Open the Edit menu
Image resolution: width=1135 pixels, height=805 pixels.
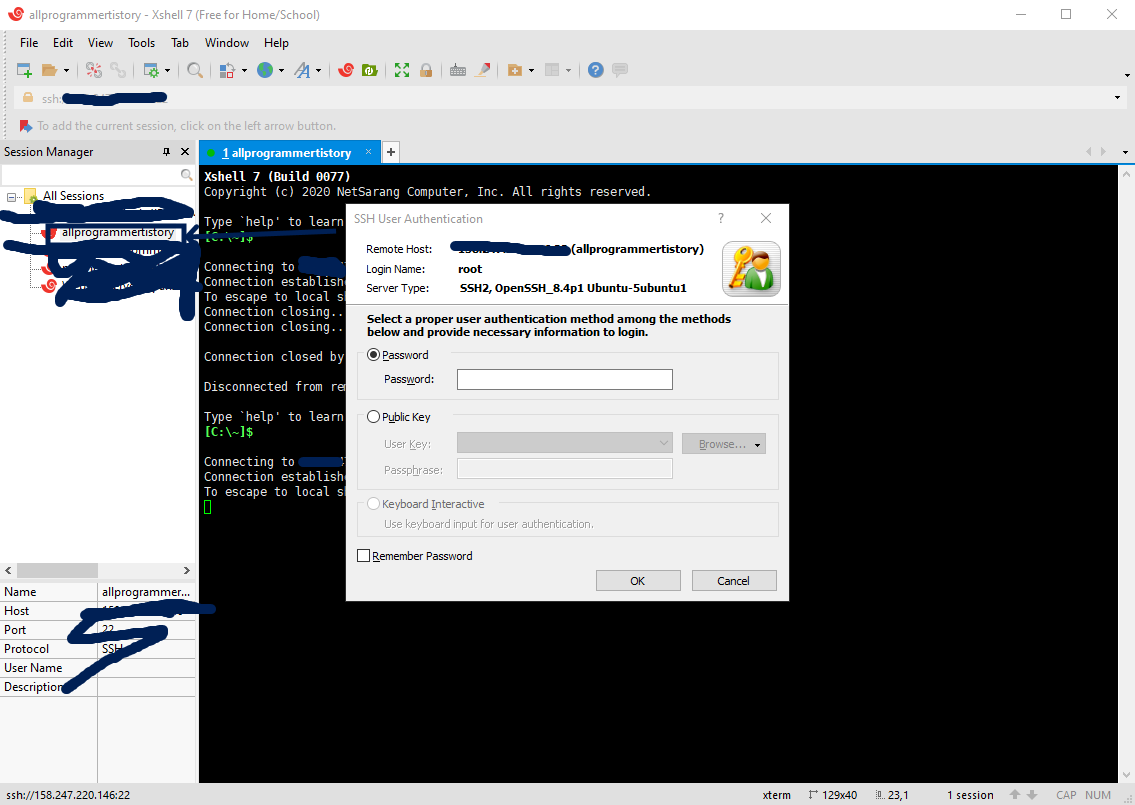click(x=63, y=43)
